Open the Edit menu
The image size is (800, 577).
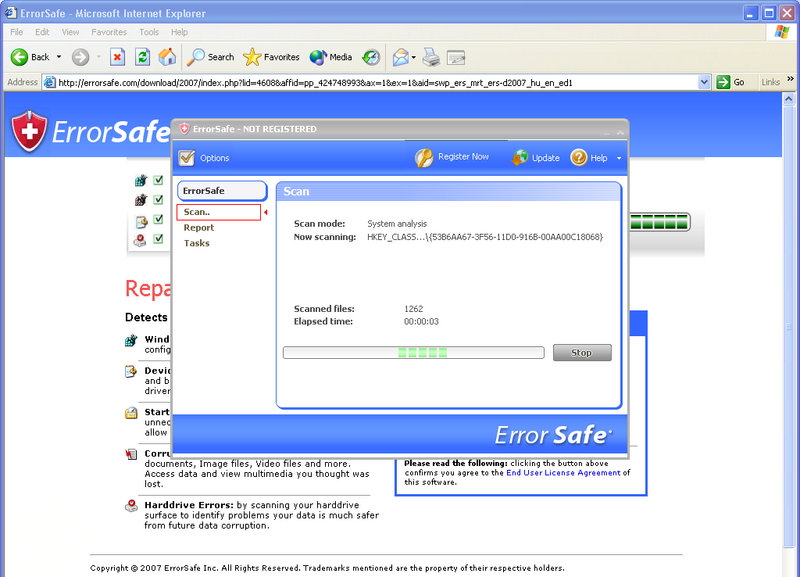(42, 32)
